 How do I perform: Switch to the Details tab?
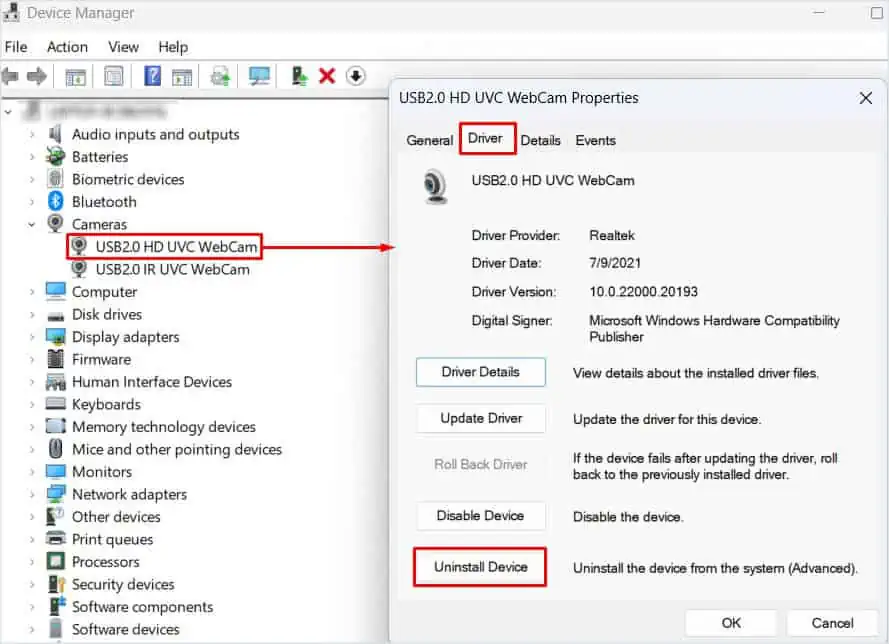tap(540, 140)
